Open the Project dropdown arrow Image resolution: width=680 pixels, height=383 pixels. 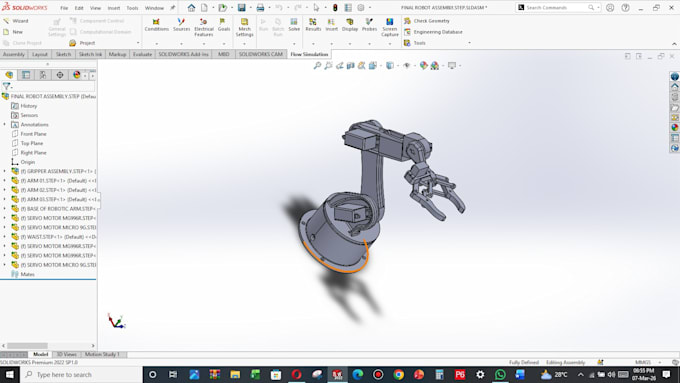(x=138, y=43)
